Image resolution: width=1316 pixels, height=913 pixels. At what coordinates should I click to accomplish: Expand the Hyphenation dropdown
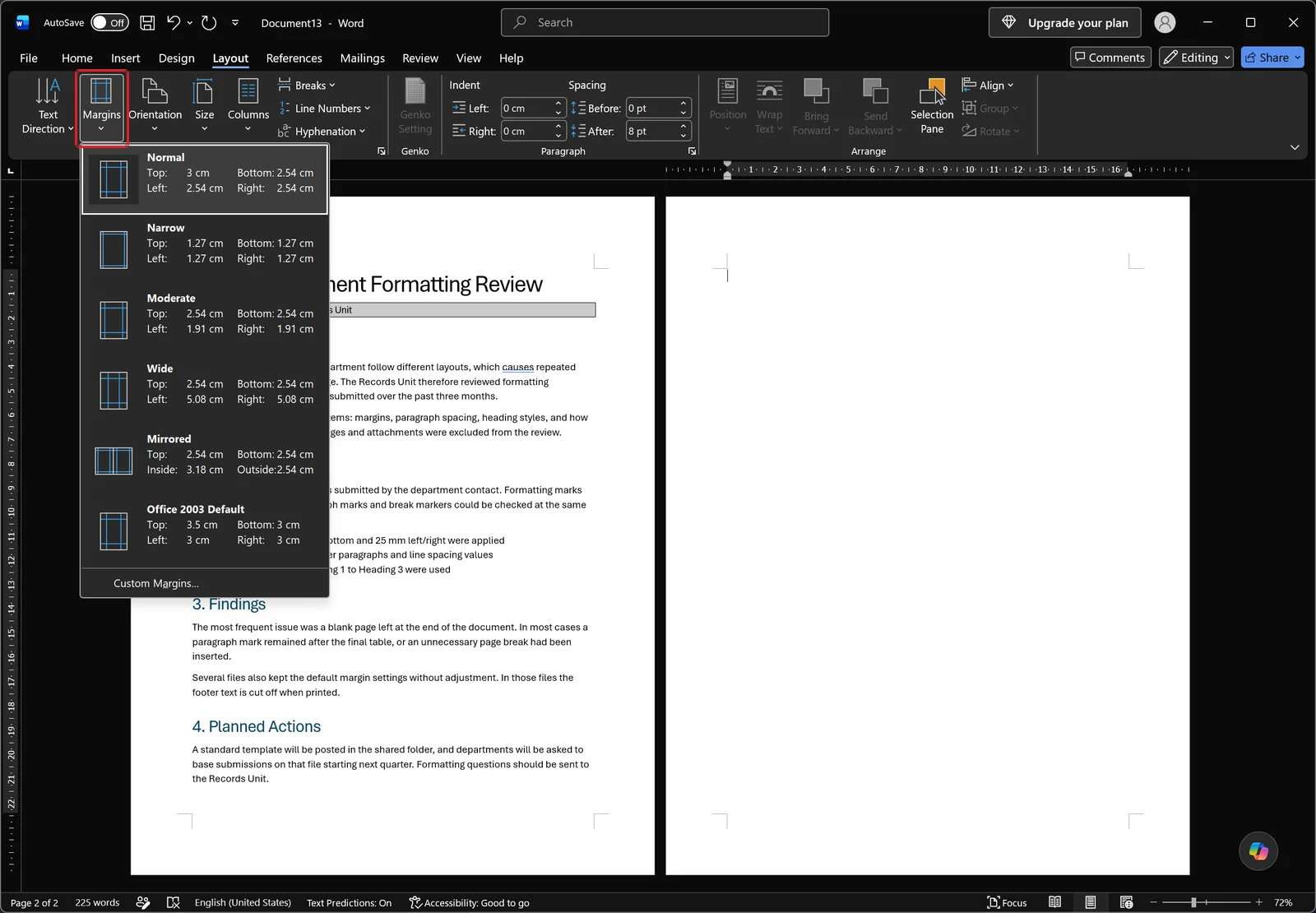tap(322, 132)
